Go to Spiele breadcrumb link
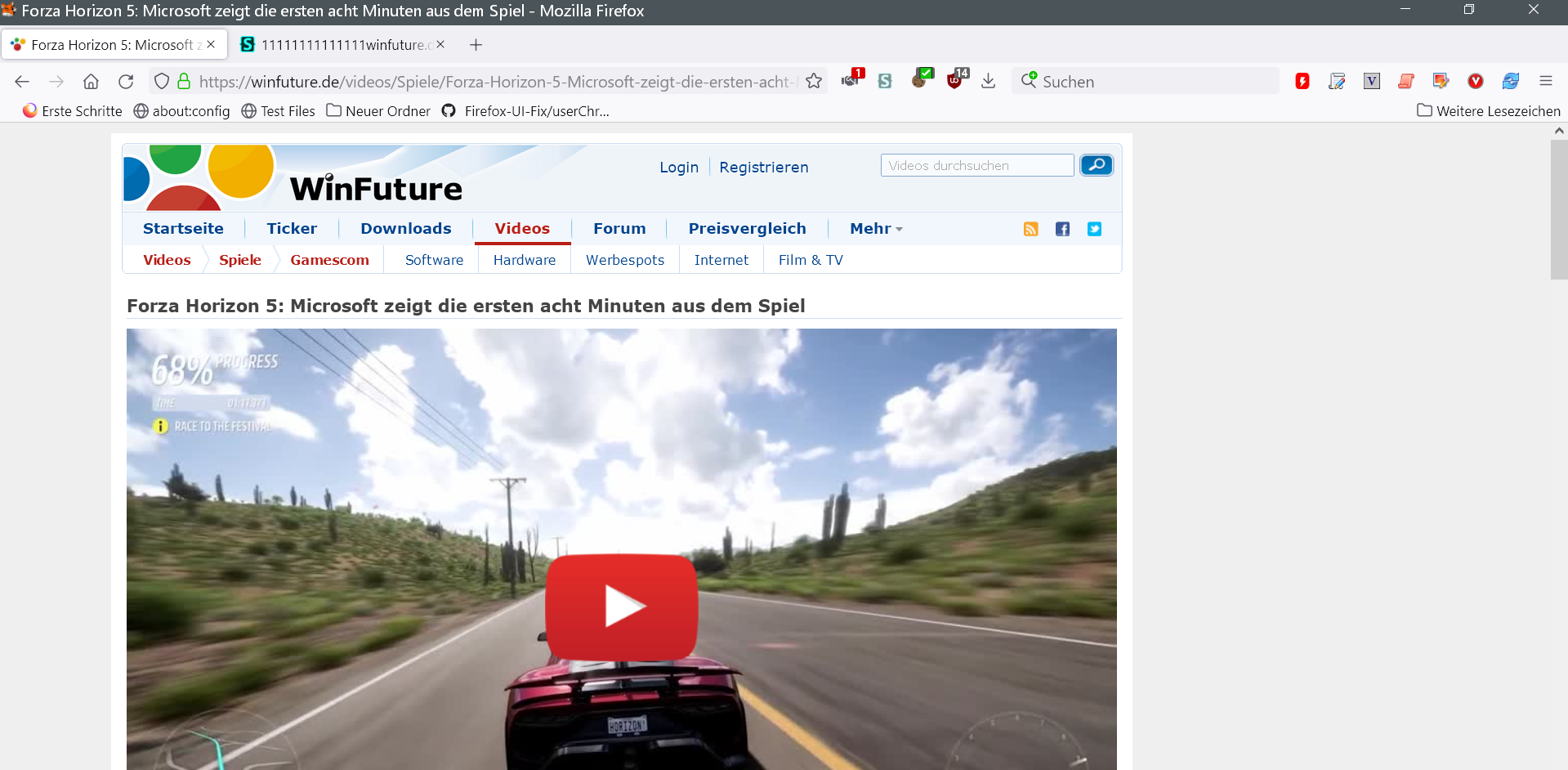This screenshot has width=1568, height=770. [240, 260]
